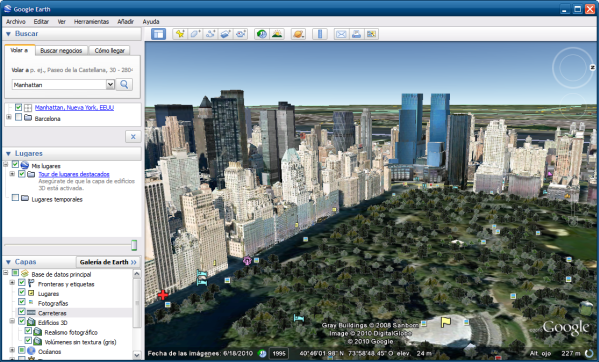
Task: Click the lodging bed icon in park
Action: (299, 318)
